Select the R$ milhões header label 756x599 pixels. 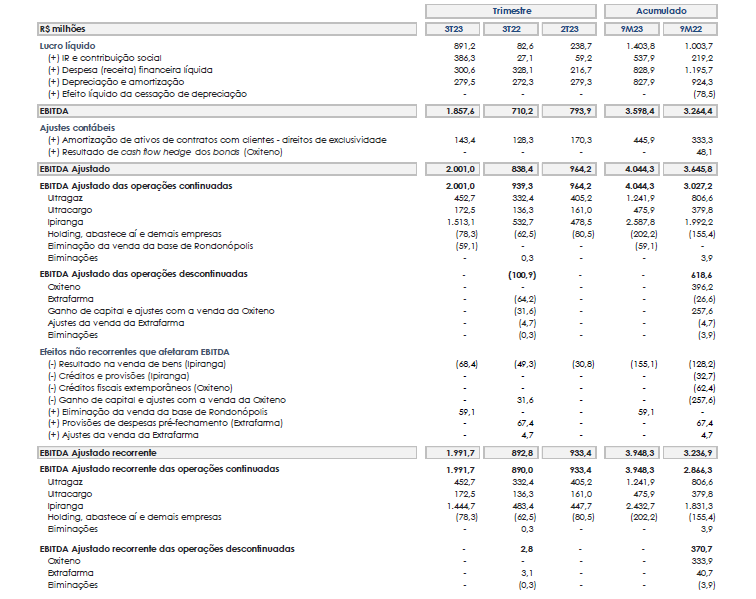click(x=227, y=29)
